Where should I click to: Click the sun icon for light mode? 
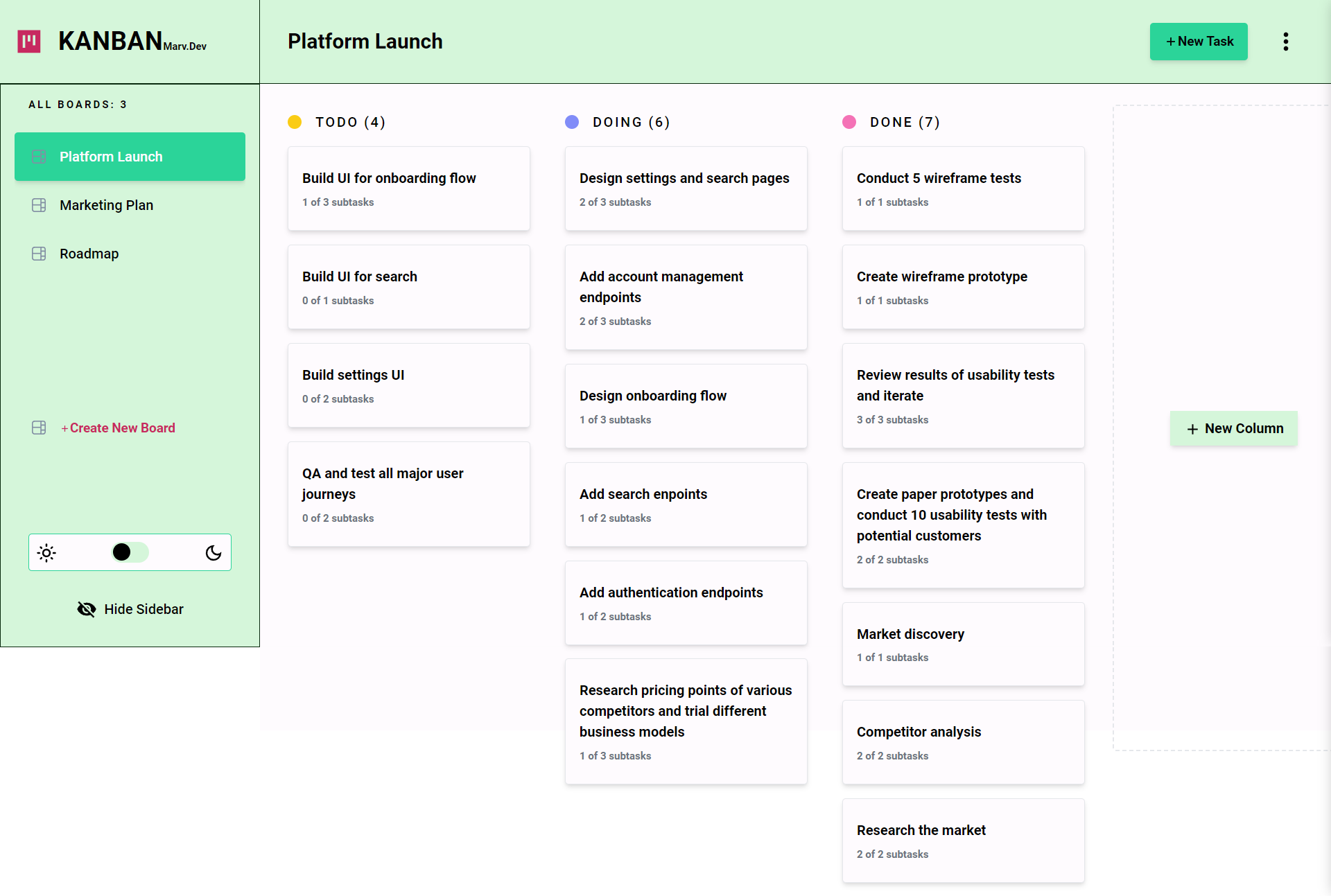pyautogui.click(x=46, y=552)
